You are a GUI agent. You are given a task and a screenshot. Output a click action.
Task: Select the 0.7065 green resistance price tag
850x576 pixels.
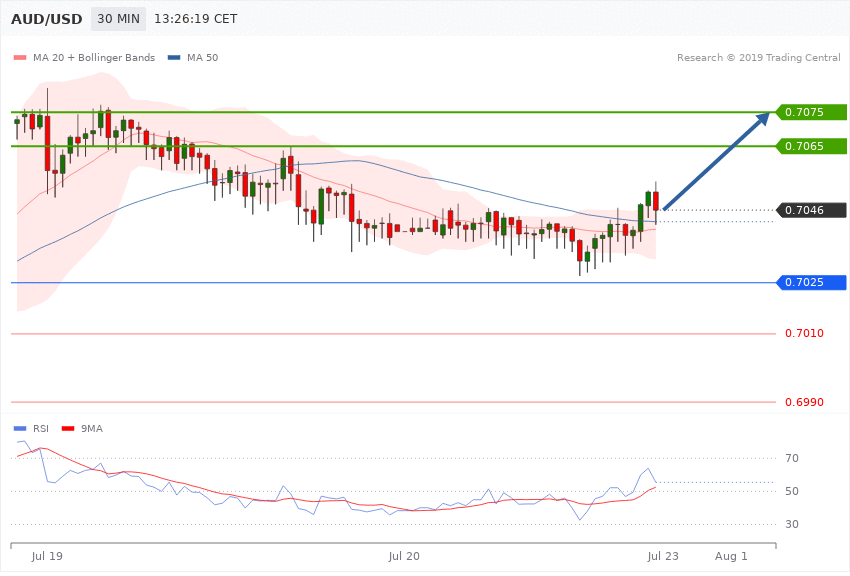point(811,146)
